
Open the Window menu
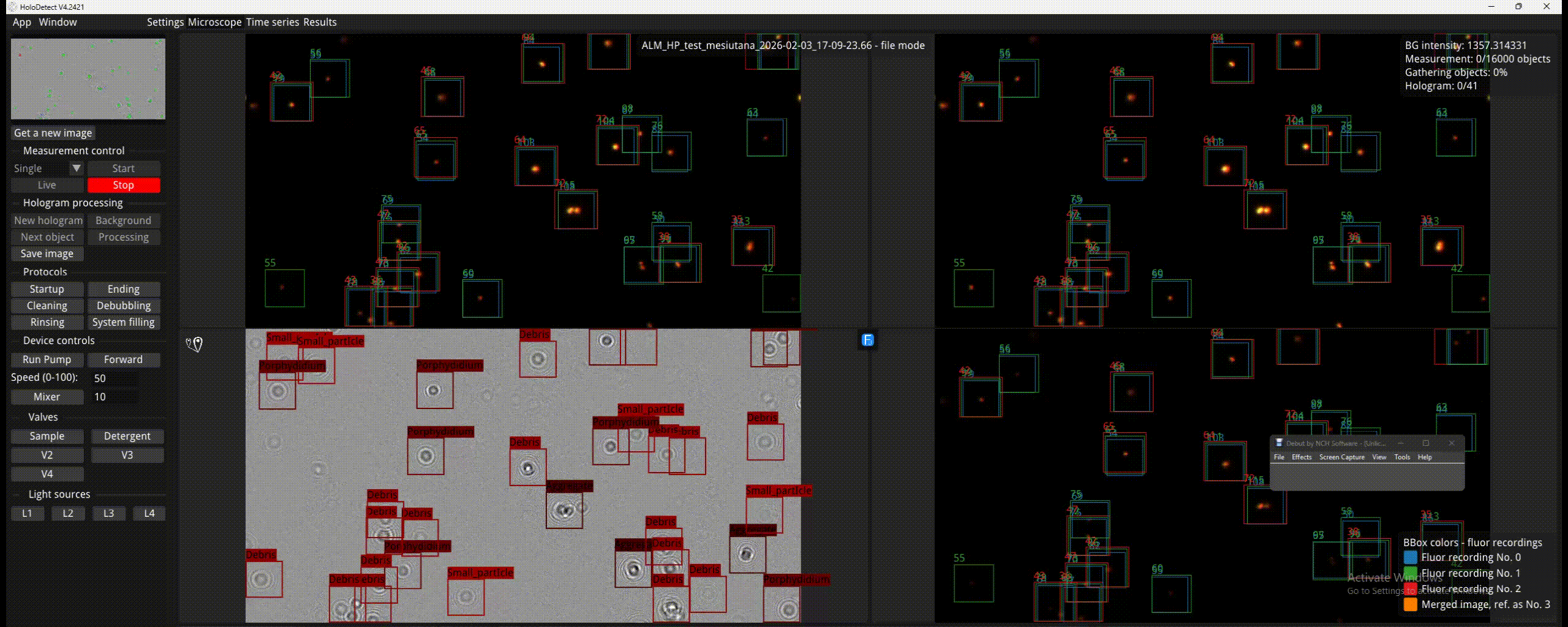point(58,22)
